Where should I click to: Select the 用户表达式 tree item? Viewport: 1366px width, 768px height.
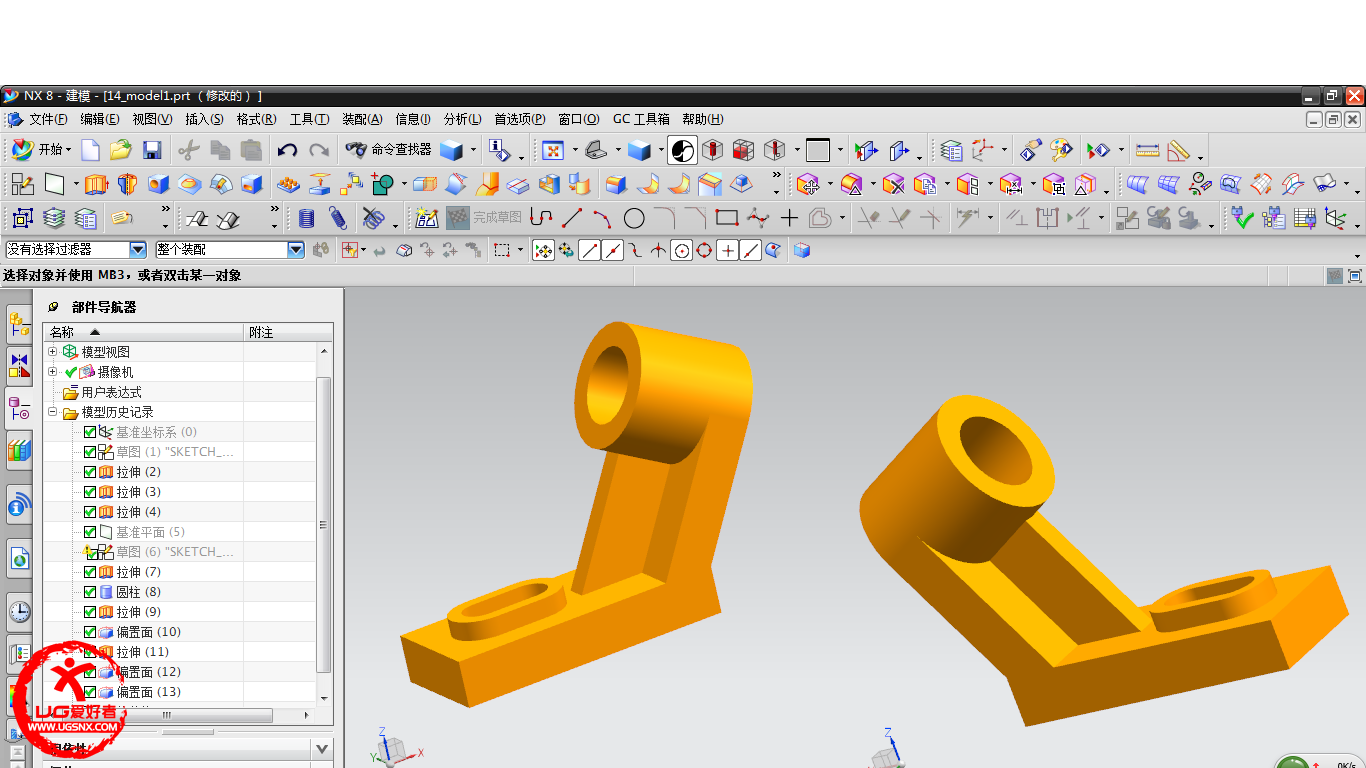pyautogui.click(x=111, y=392)
